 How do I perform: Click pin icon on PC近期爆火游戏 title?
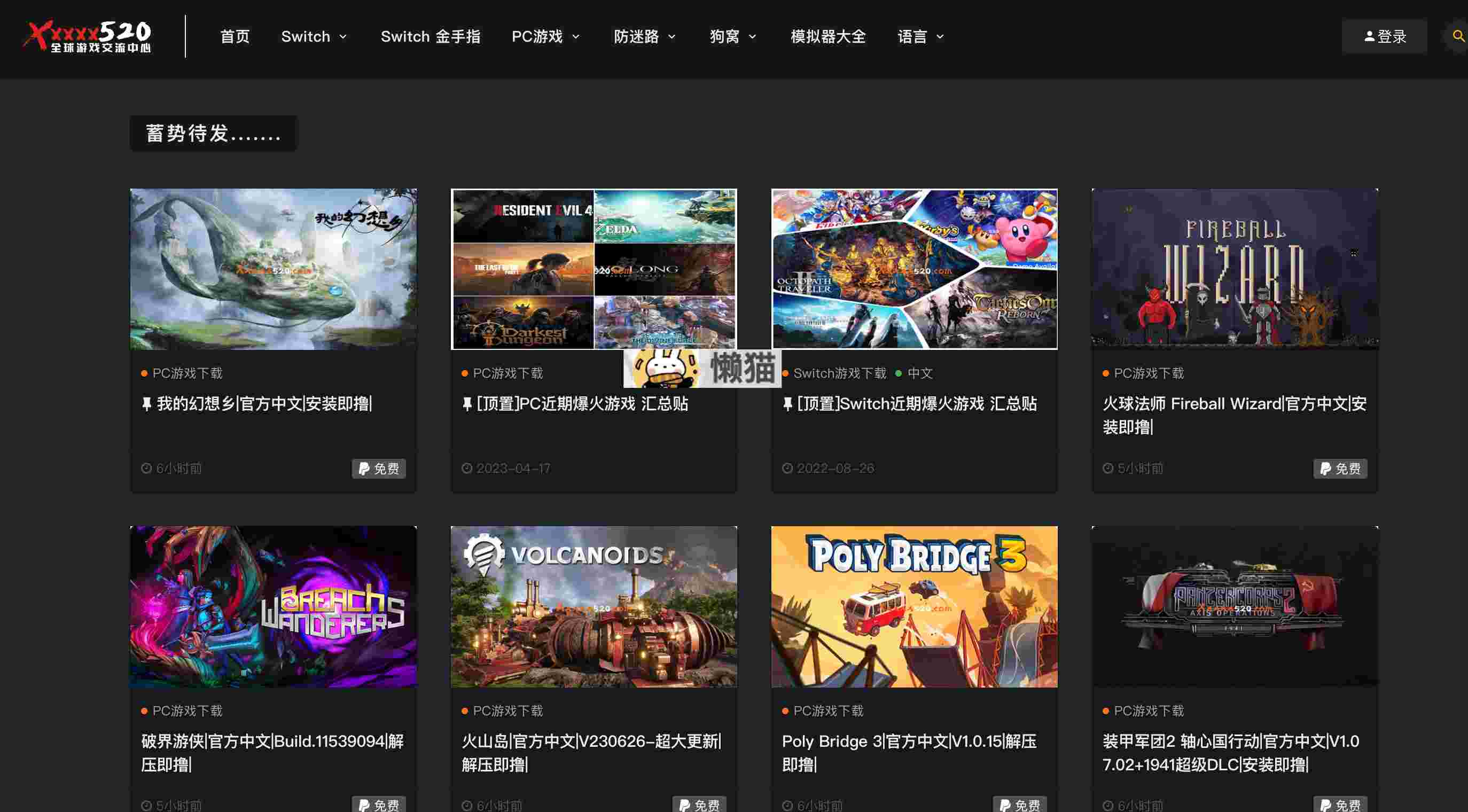[x=467, y=404]
